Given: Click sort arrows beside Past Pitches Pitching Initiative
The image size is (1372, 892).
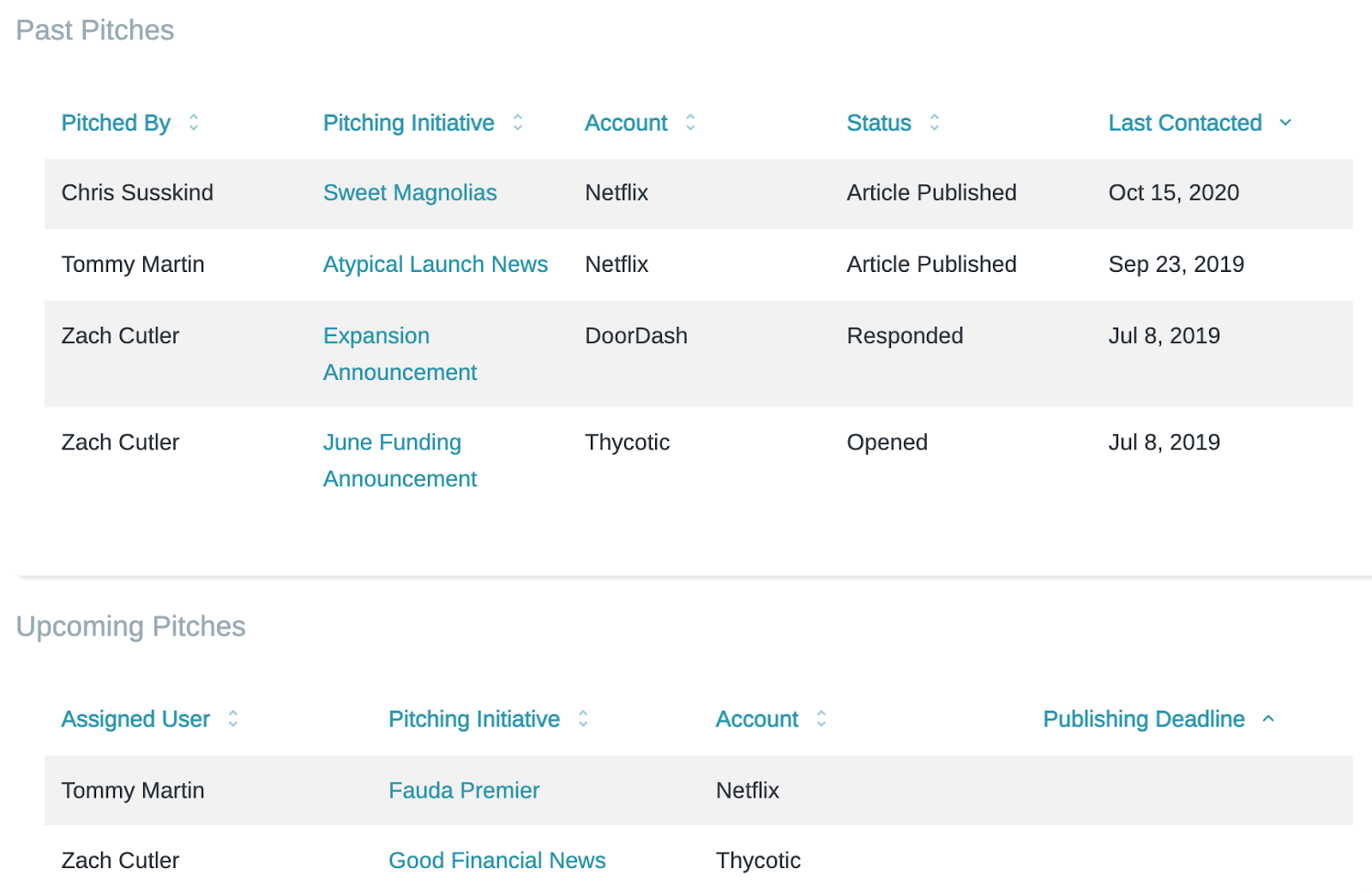Looking at the screenshot, I should point(518,123).
